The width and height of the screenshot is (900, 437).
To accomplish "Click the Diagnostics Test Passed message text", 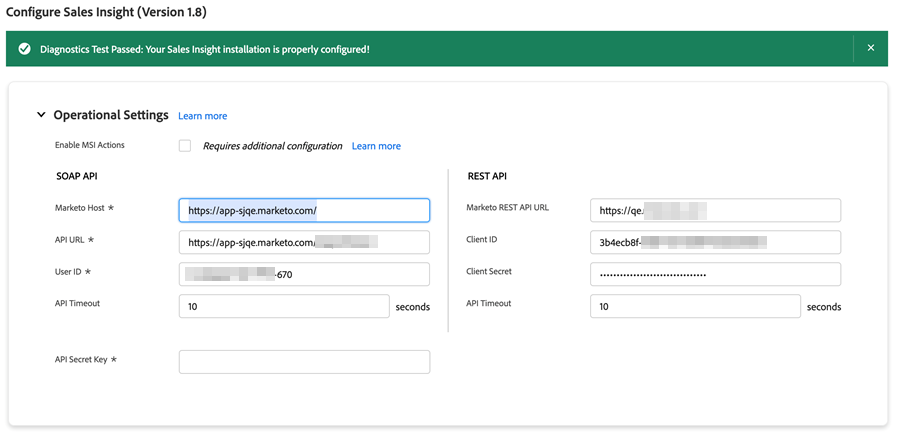I will point(205,49).
